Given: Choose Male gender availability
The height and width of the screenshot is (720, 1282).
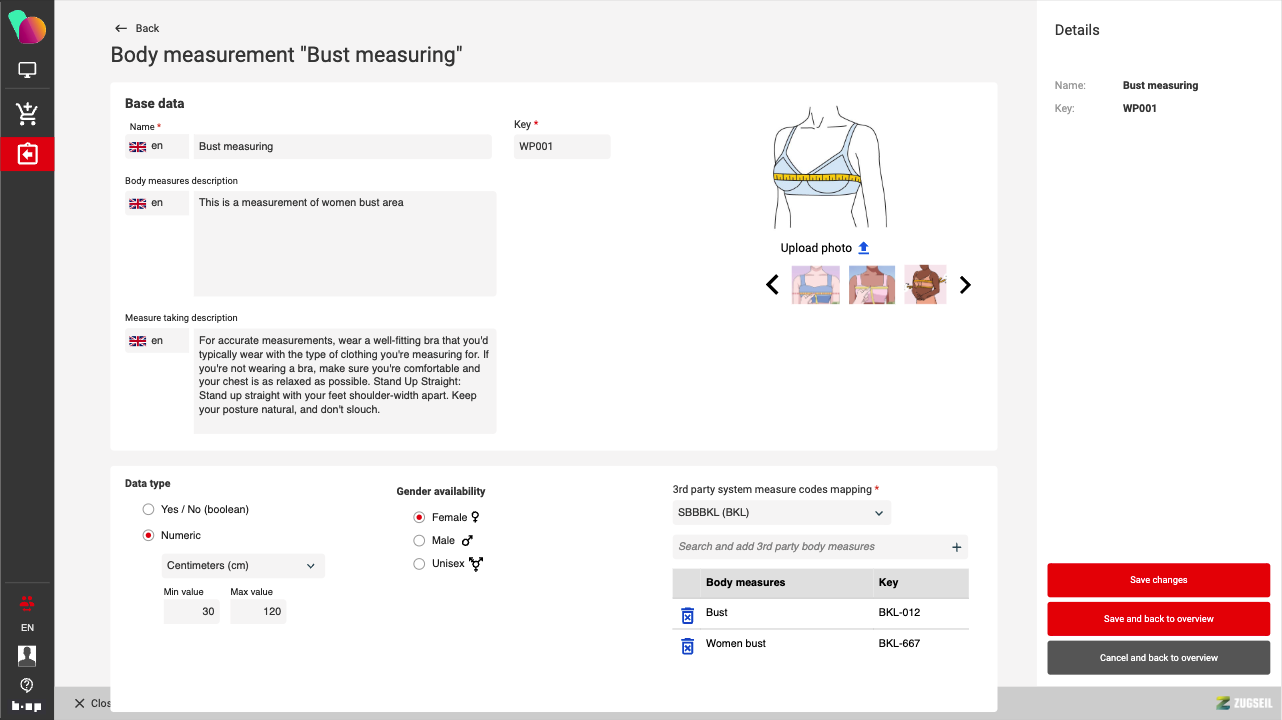Looking at the screenshot, I should coord(419,541).
